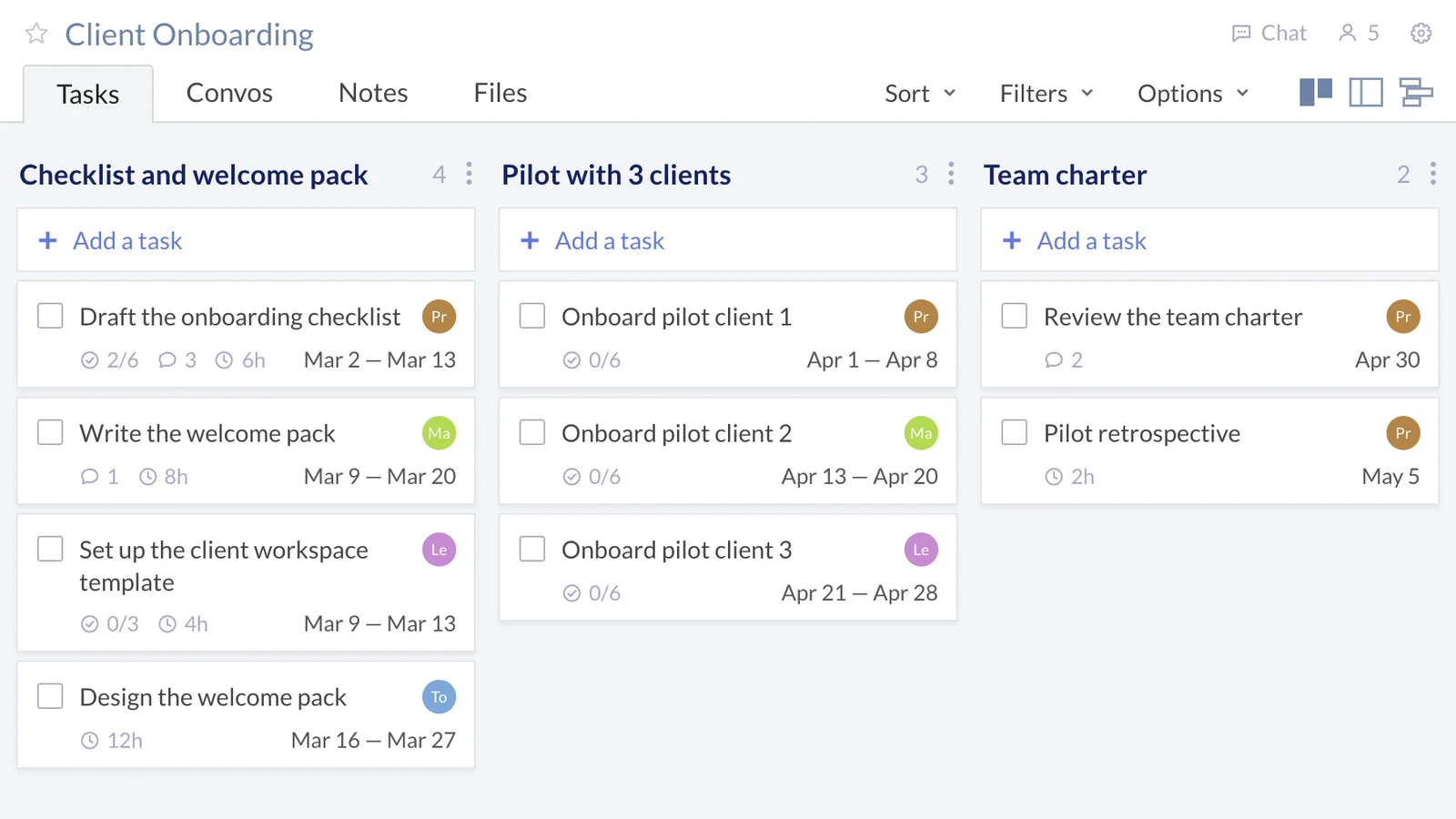Click To avatar on Design the welcome pack

[439, 697]
